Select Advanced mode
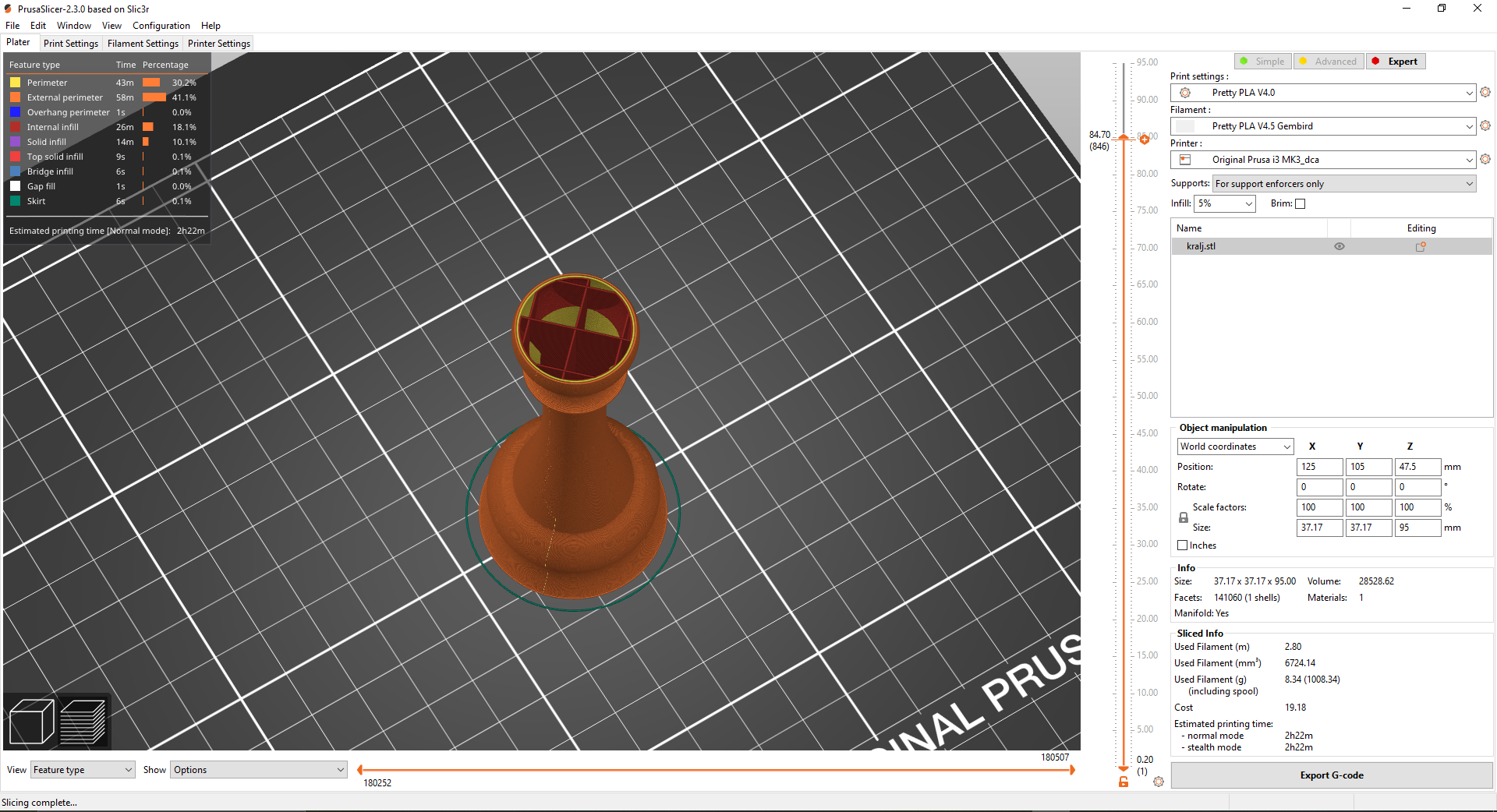Image resolution: width=1497 pixels, height=812 pixels. [x=1329, y=62]
